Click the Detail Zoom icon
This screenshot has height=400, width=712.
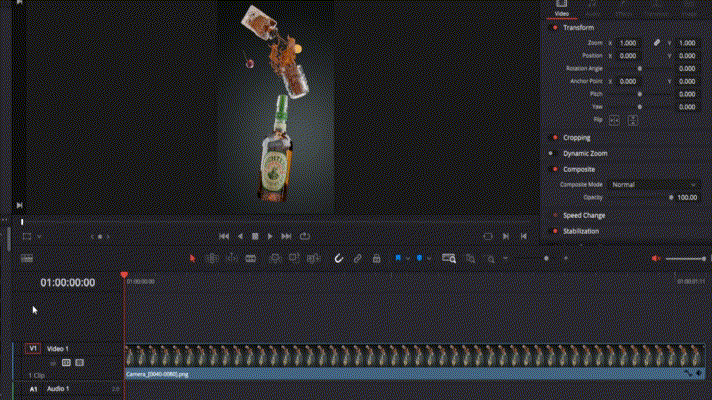click(x=470, y=258)
